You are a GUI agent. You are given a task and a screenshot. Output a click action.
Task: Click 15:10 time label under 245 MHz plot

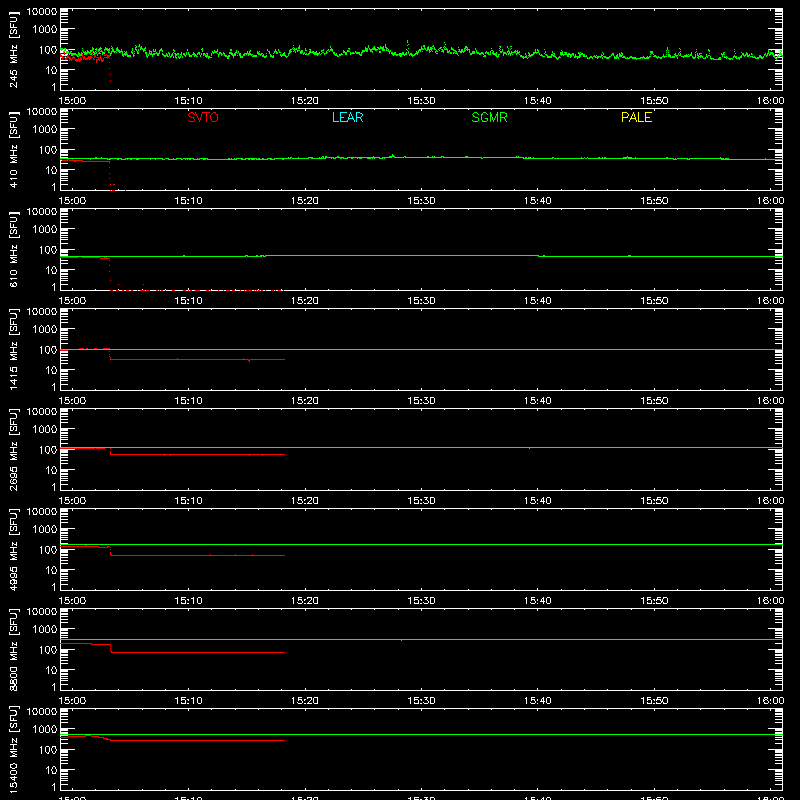tap(188, 101)
